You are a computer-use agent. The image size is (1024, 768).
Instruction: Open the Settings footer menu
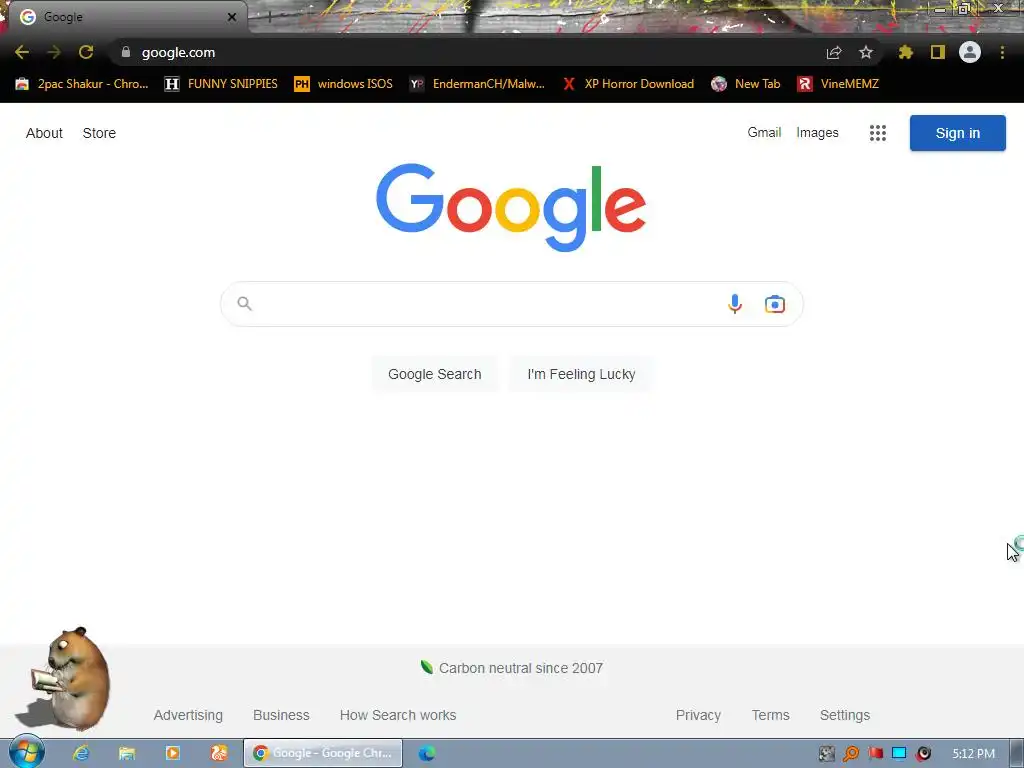click(844, 715)
